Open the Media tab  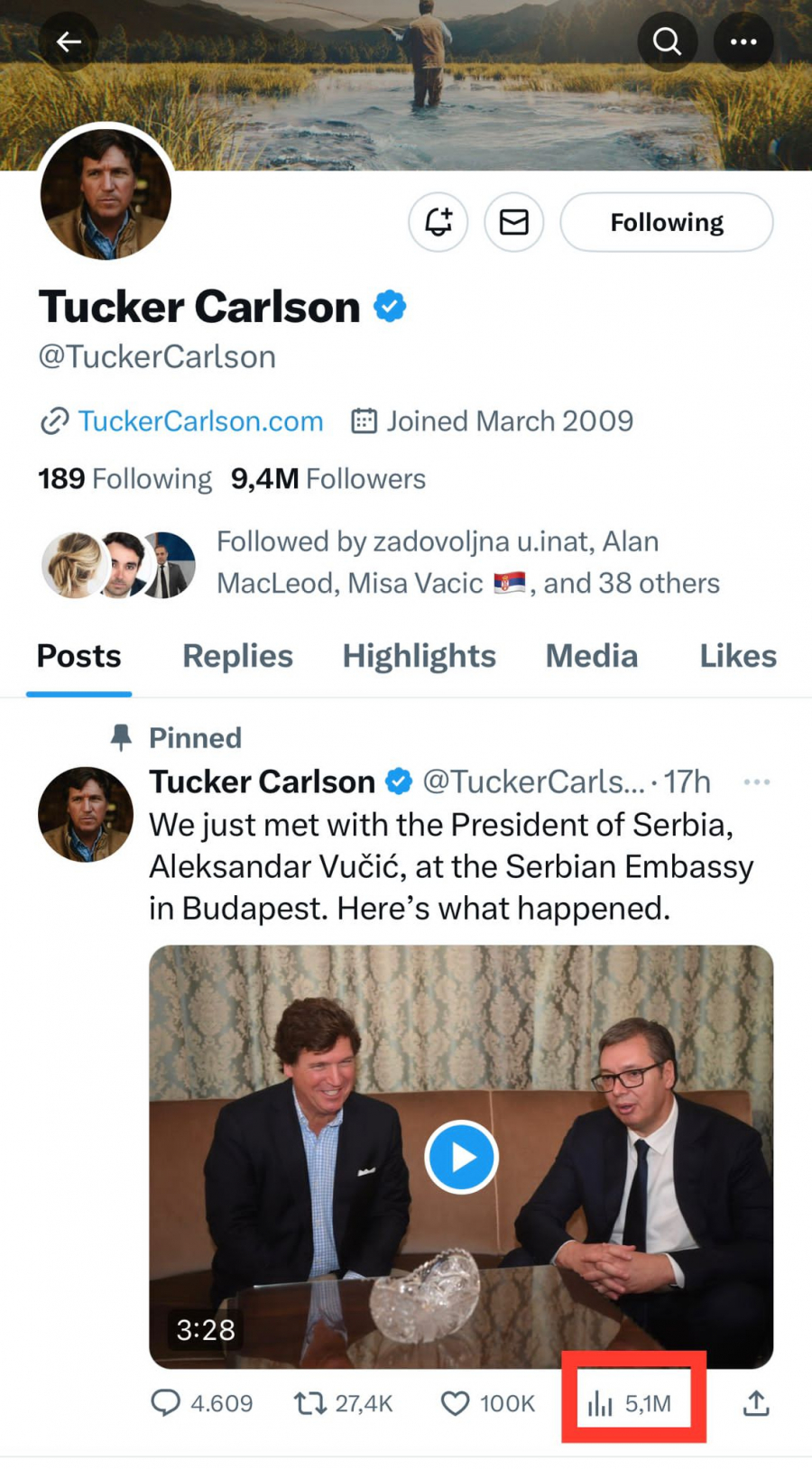coord(591,656)
